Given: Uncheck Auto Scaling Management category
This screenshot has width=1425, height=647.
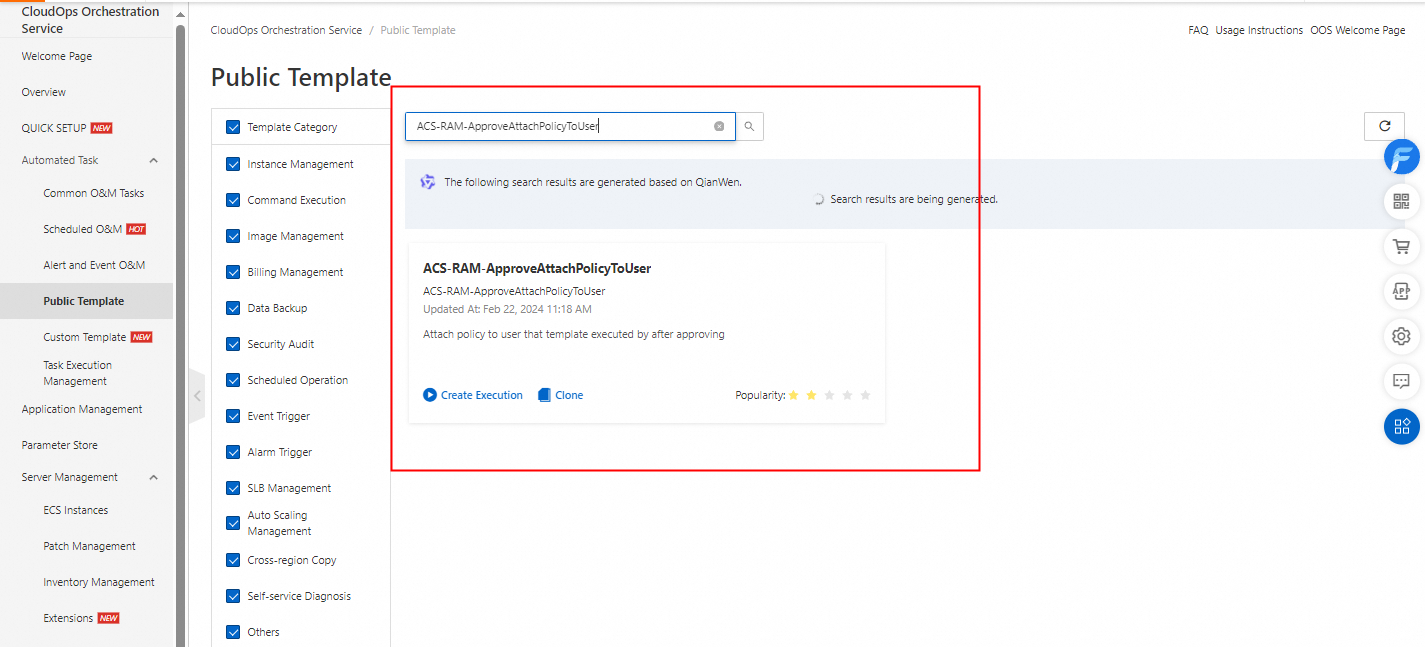Looking at the screenshot, I should click(x=233, y=523).
